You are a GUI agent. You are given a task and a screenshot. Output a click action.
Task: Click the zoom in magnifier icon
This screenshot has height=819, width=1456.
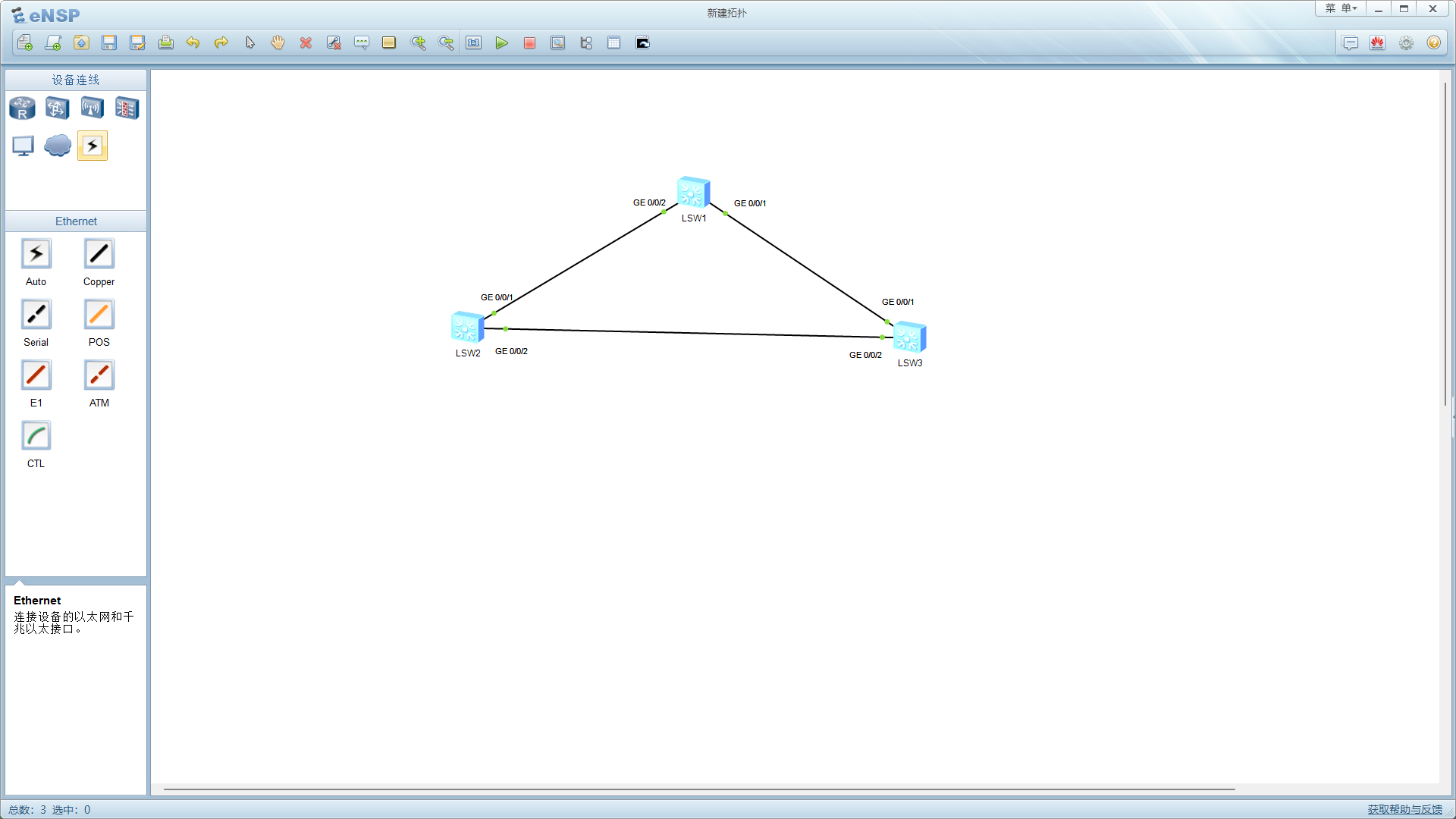pos(418,43)
